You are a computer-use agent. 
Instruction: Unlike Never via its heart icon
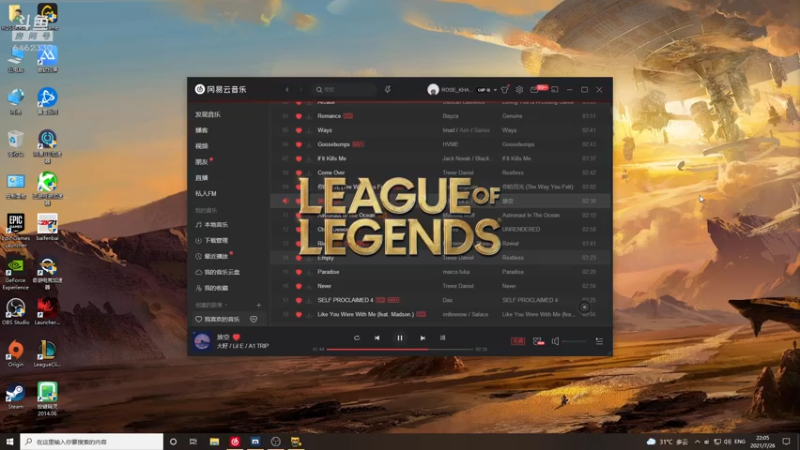point(298,286)
